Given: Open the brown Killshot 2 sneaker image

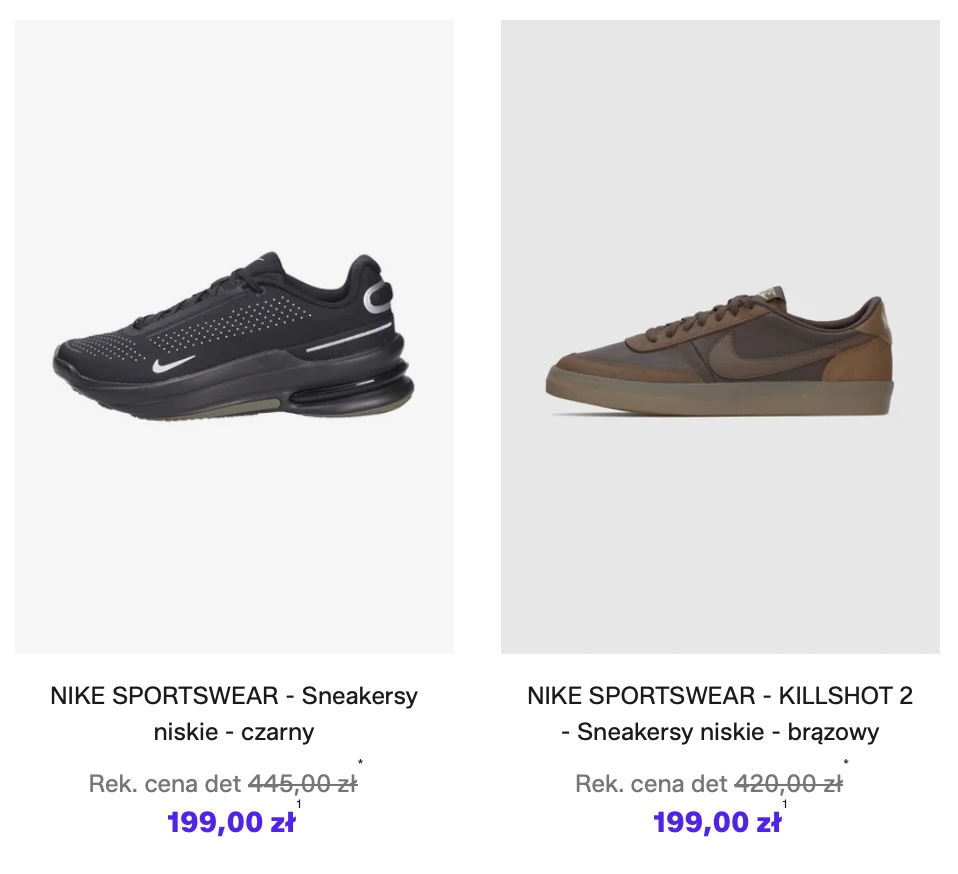Looking at the screenshot, I should click(x=720, y=337).
